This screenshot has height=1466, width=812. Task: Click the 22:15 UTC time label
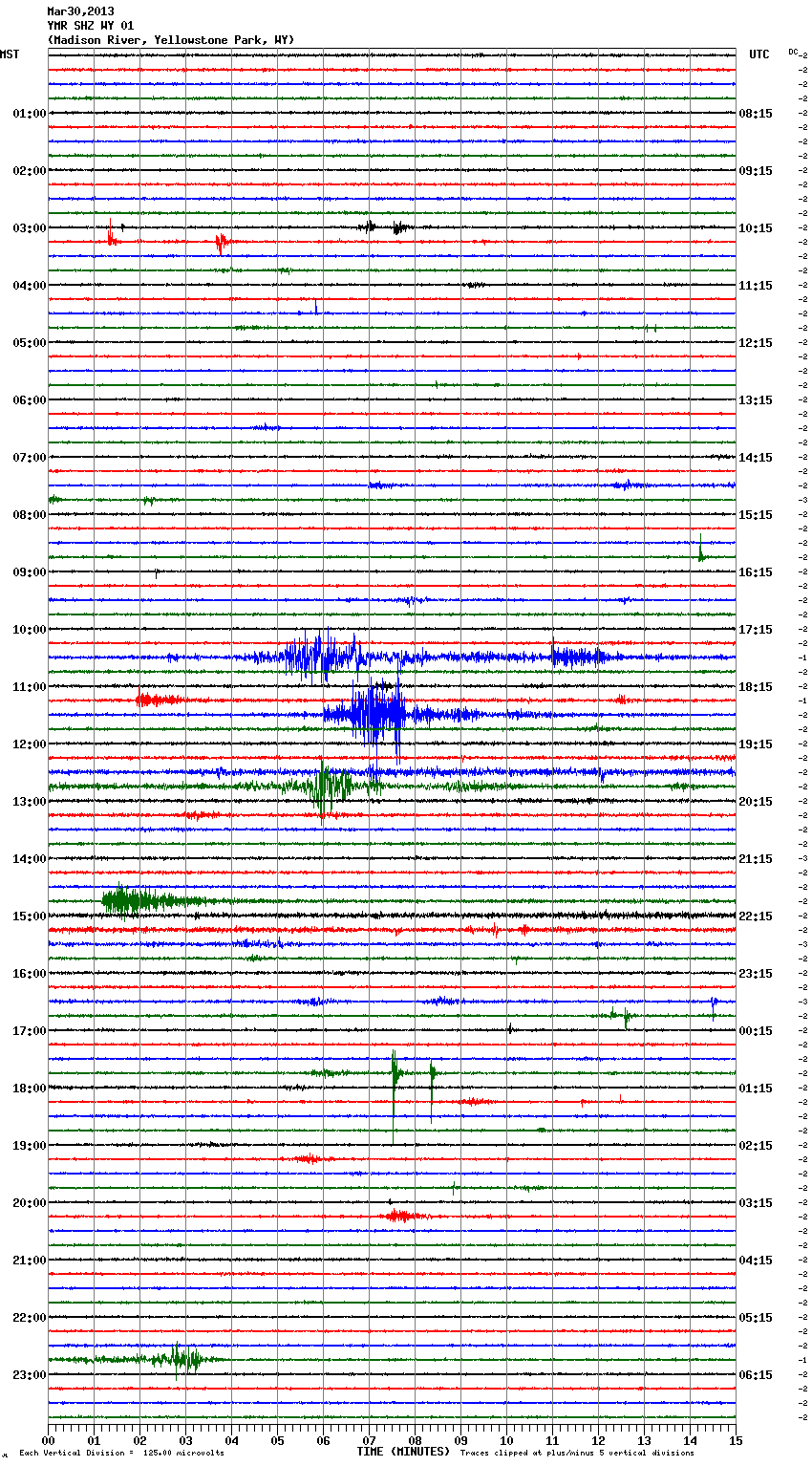(756, 916)
